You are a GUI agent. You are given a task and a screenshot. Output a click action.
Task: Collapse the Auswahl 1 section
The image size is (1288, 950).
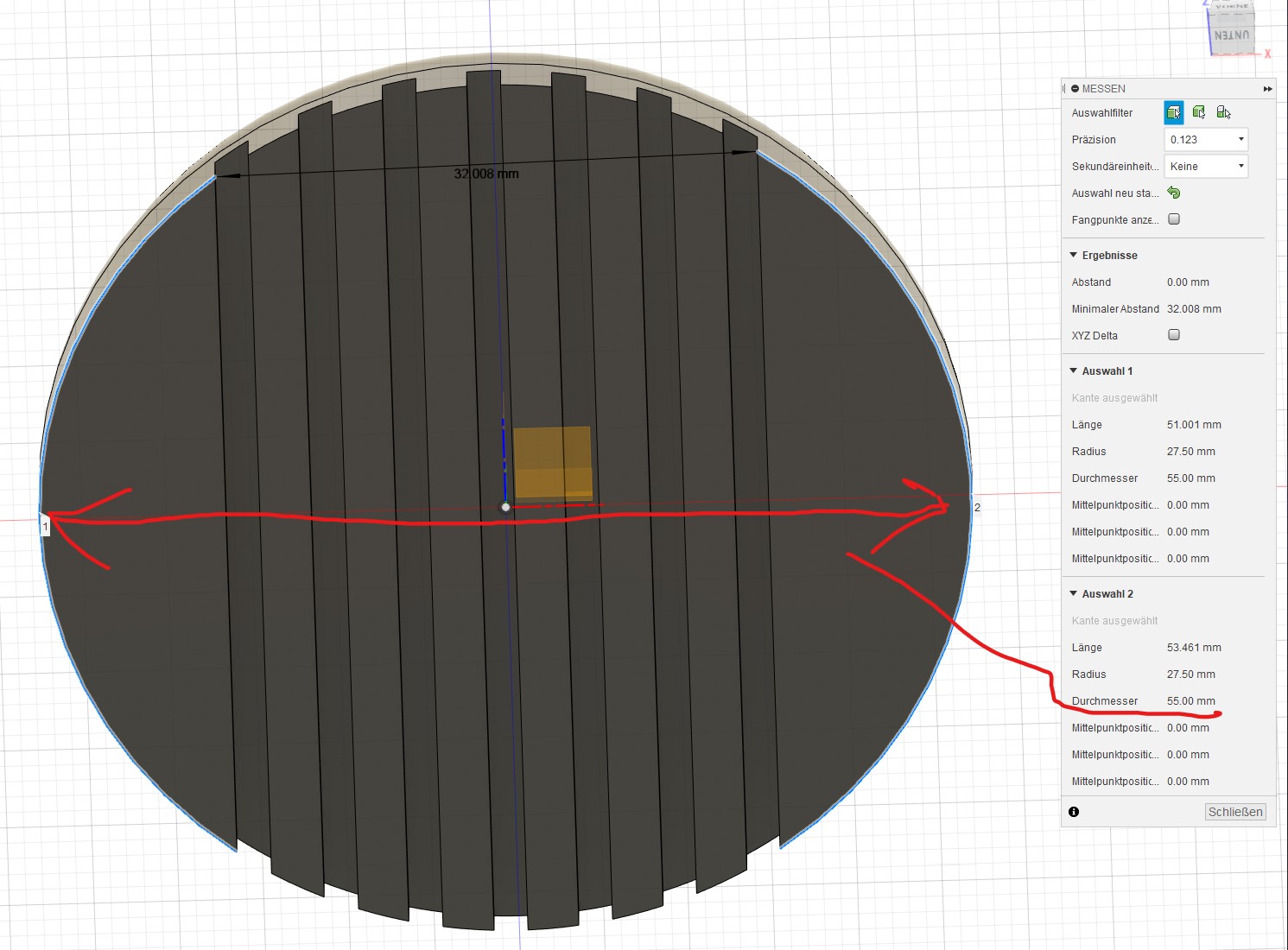[1074, 371]
